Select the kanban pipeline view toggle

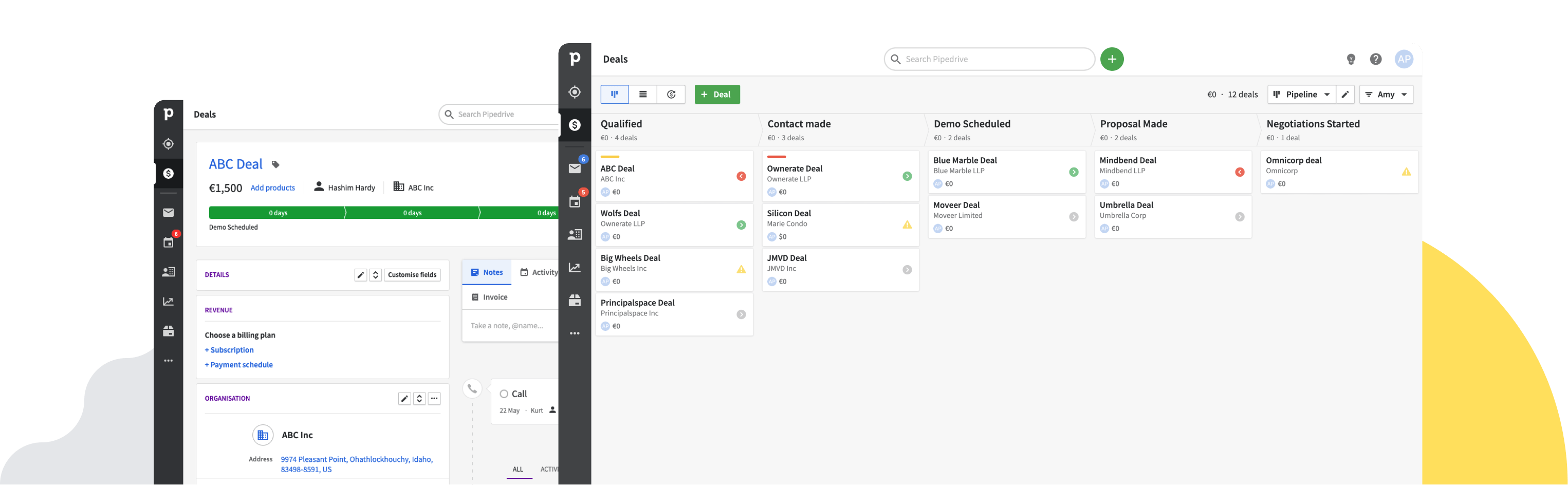point(614,95)
